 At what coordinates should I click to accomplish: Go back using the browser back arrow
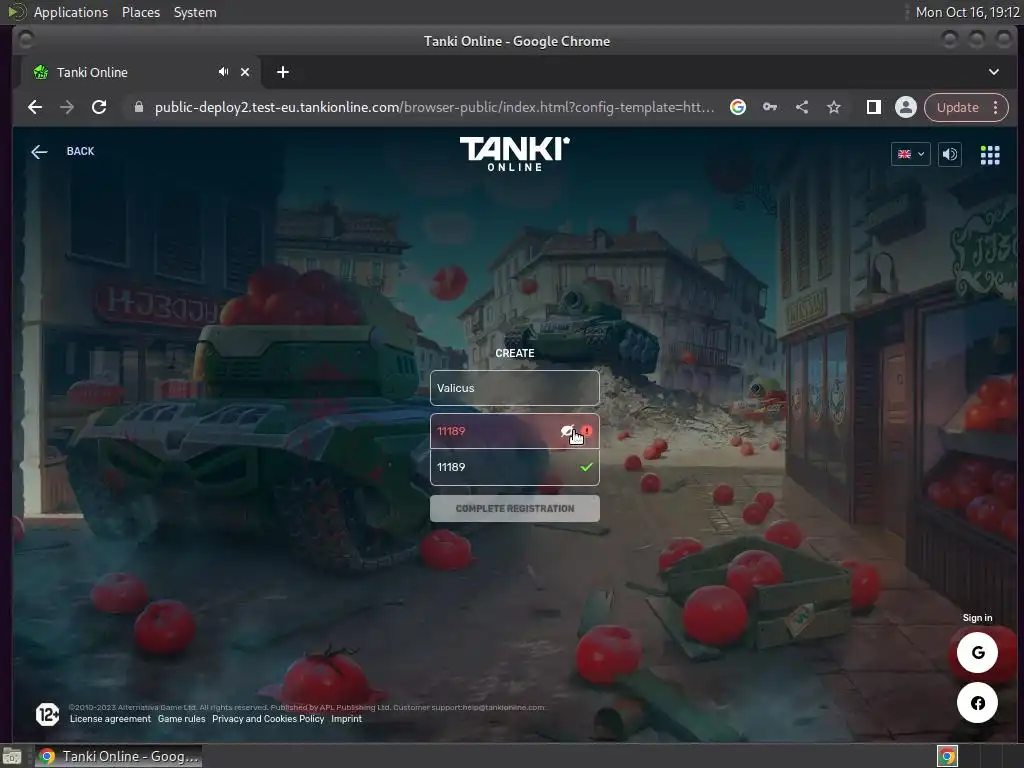(x=35, y=107)
